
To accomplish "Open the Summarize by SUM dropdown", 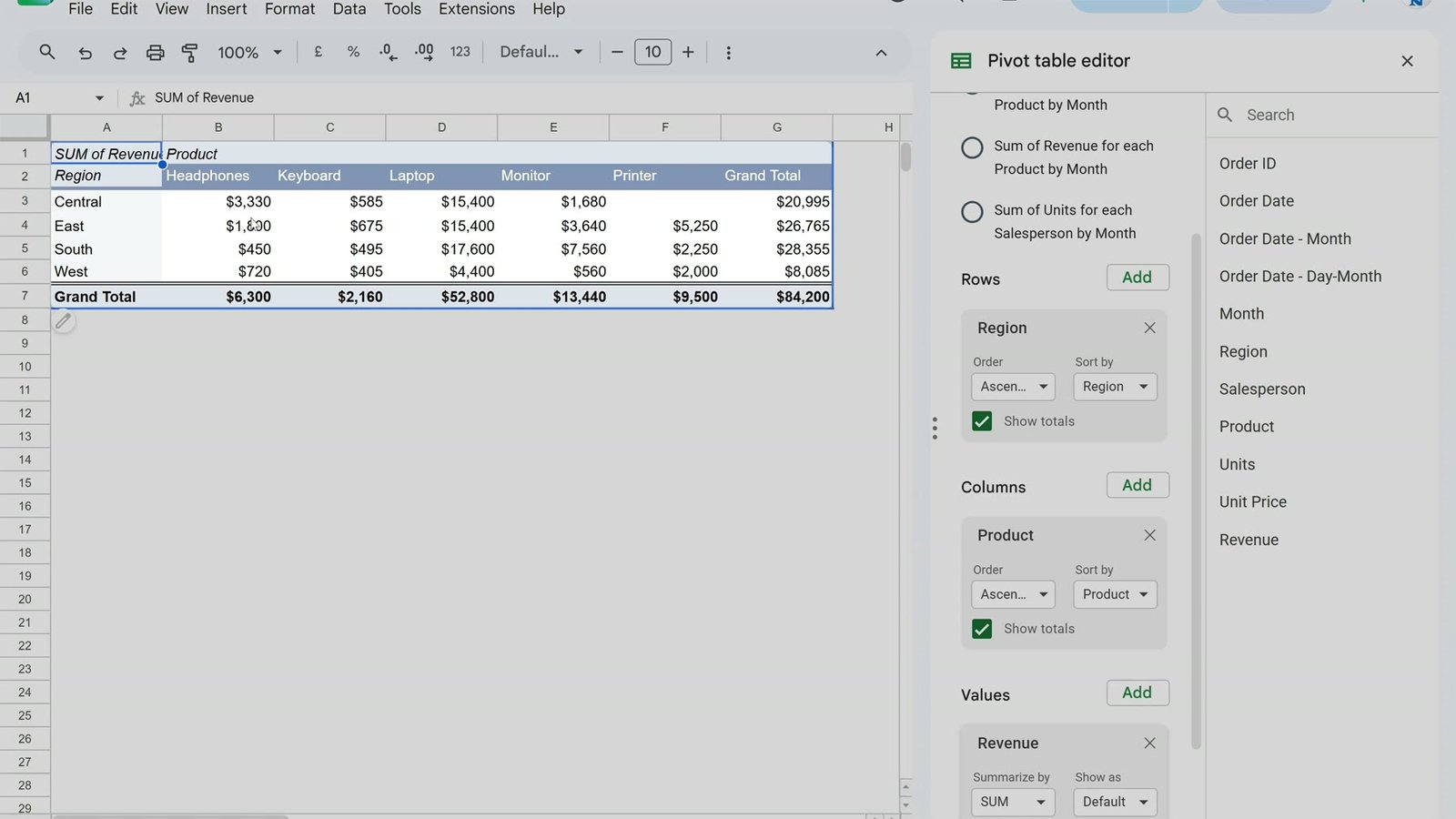I will click(x=1014, y=802).
